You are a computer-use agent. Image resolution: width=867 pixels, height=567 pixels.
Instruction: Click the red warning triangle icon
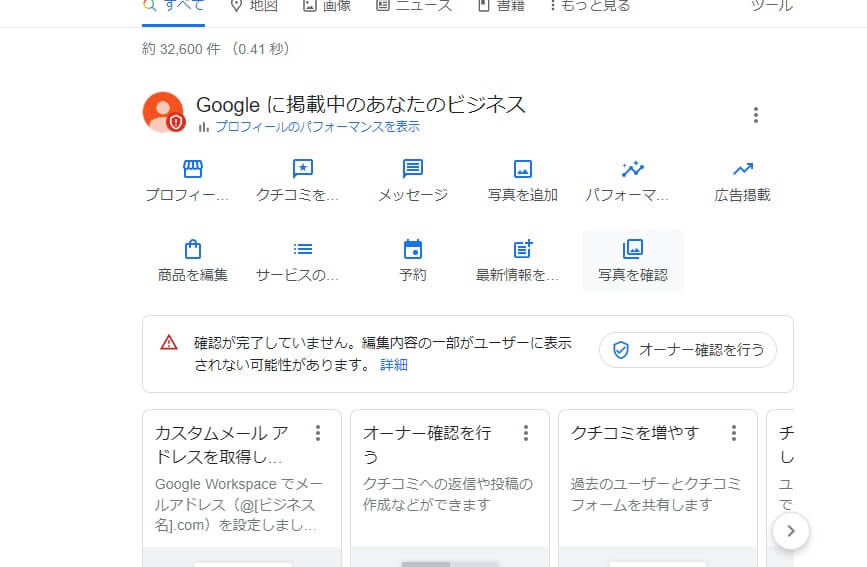[x=169, y=342]
